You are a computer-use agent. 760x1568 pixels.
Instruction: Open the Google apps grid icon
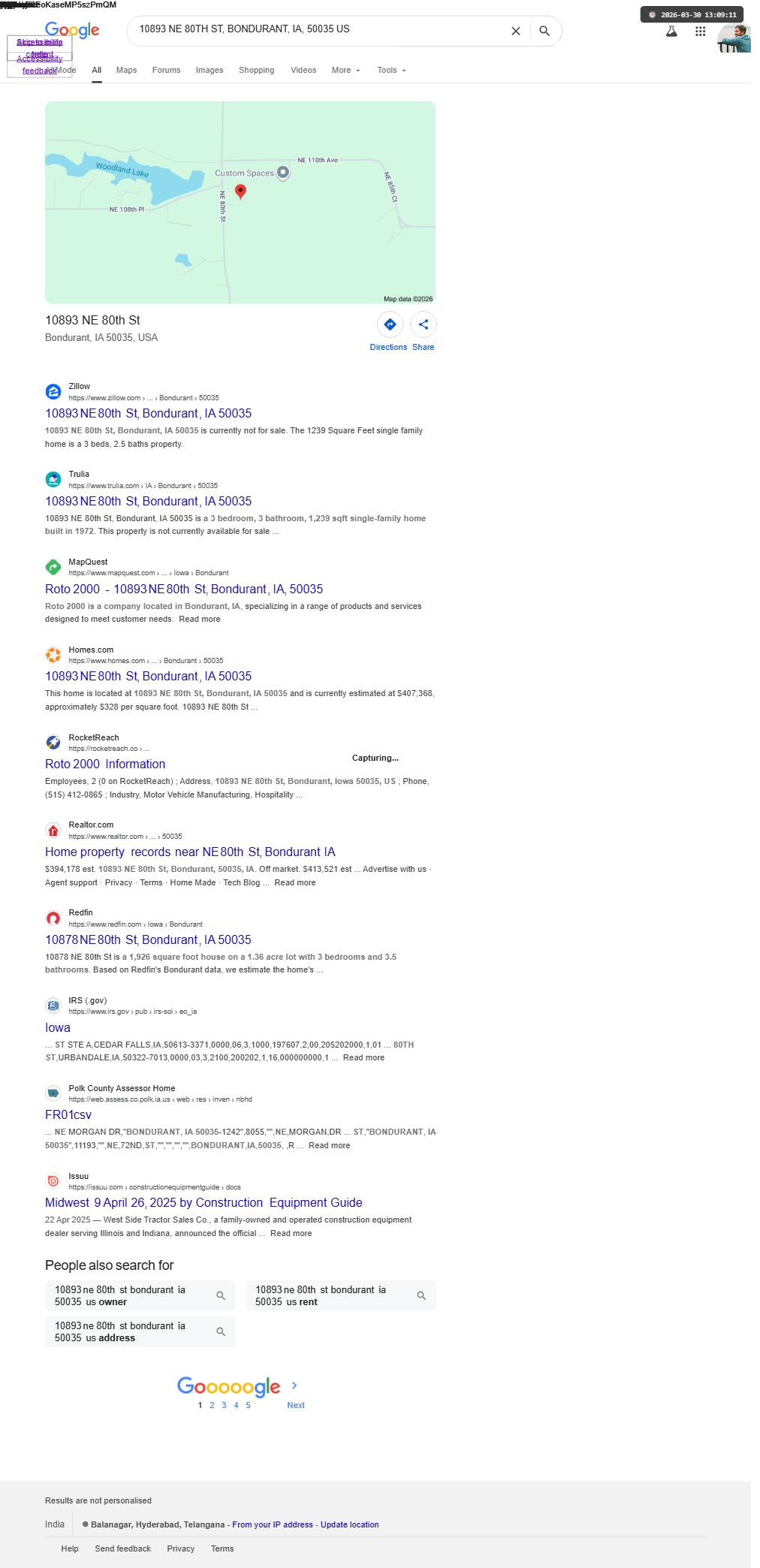pos(700,32)
